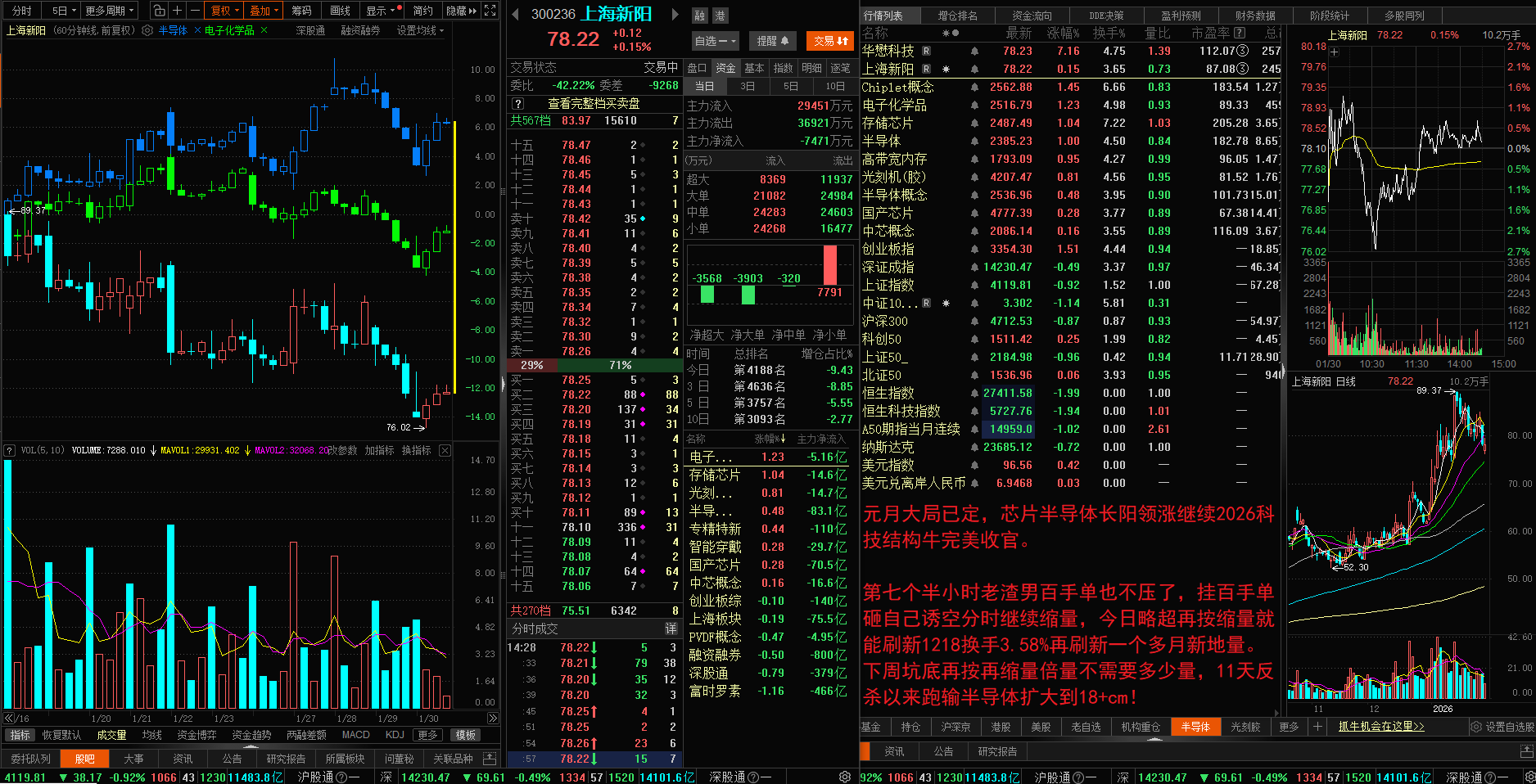Open the 设置均线 moving-average dropdown
This screenshot has width=1536, height=784.
pos(420,30)
